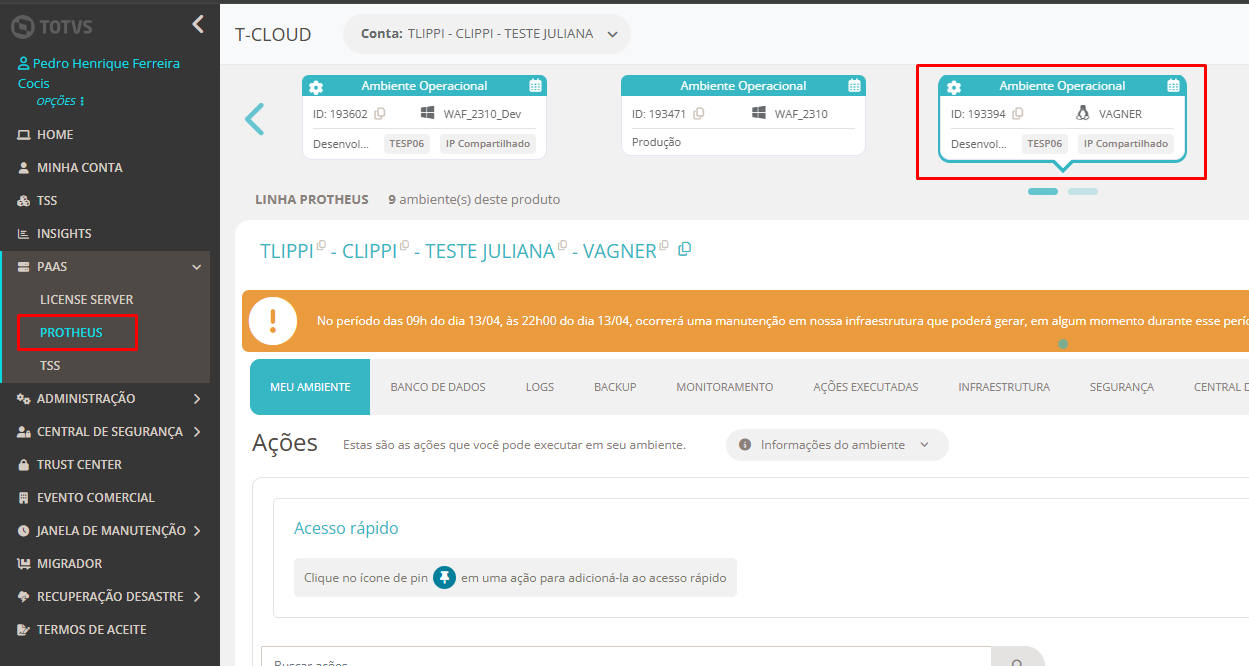Click the calendar icon on WAF_2310 card
Screen dimensions: 1249x666
point(854,86)
